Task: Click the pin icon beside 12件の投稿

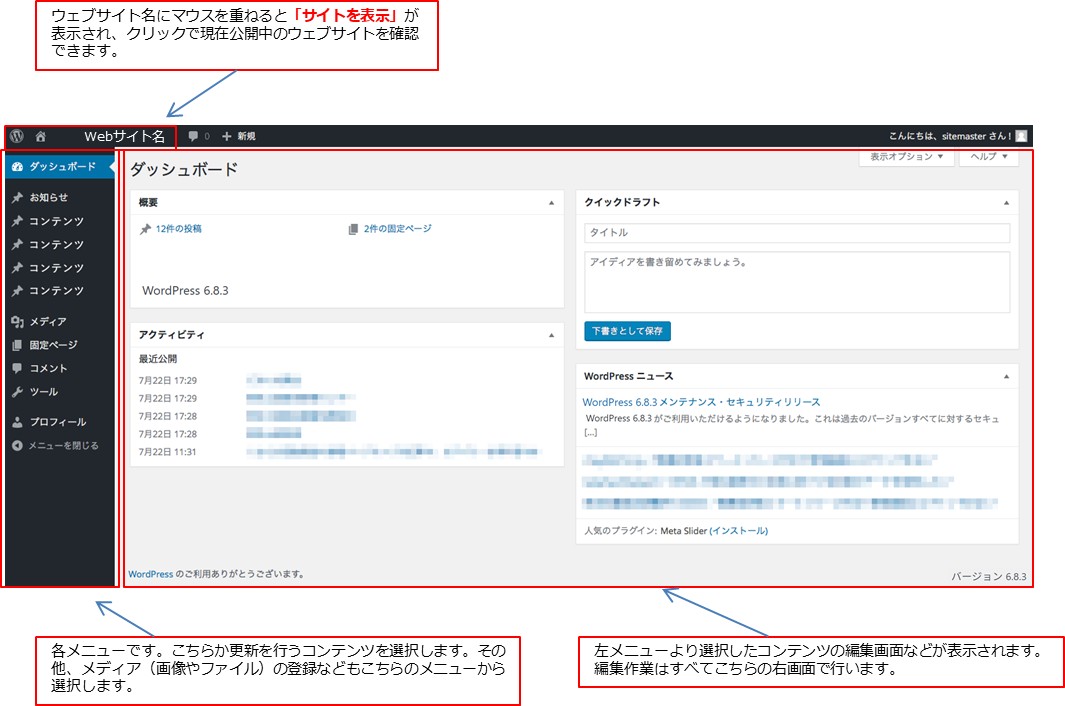Action: coord(145,229)
